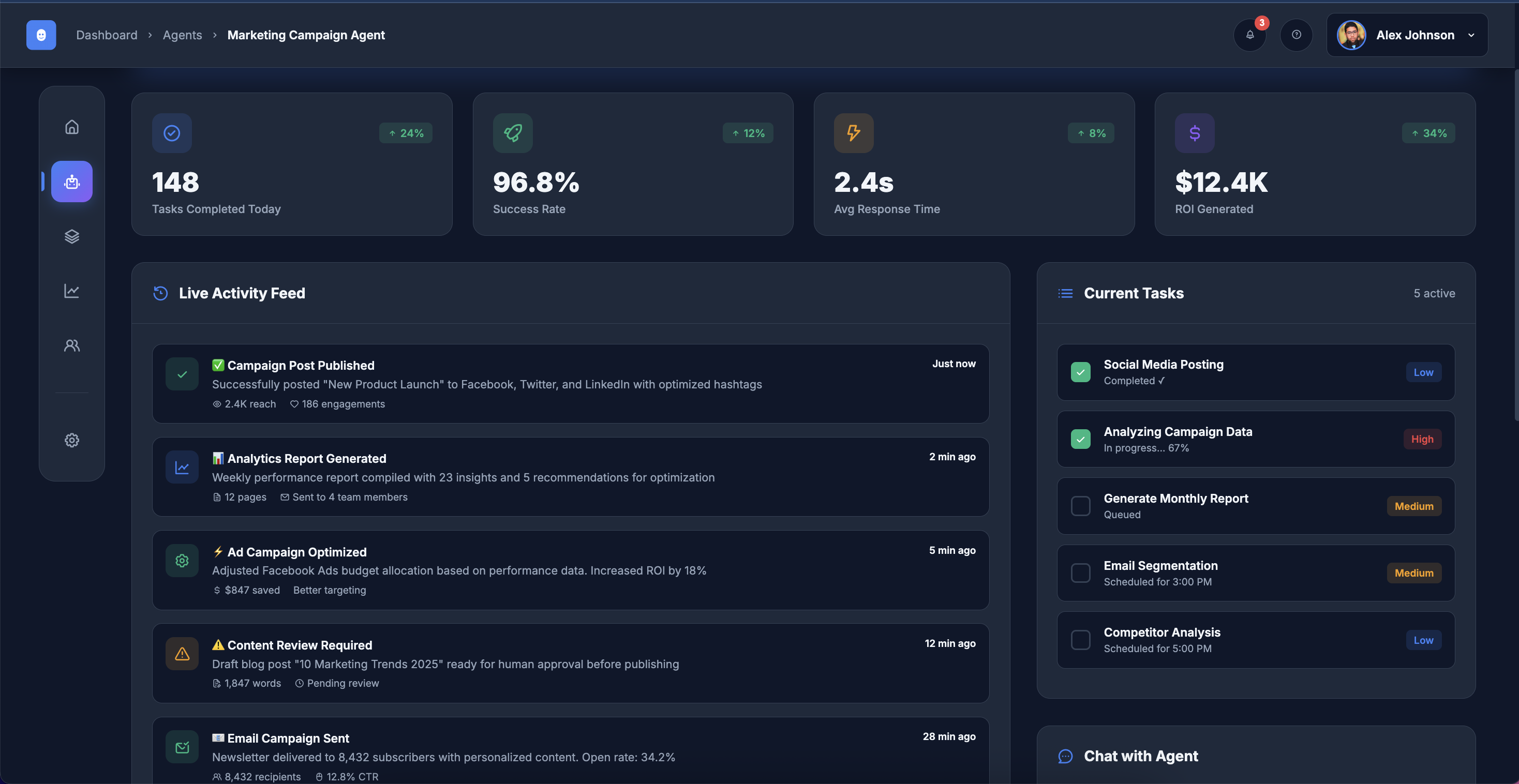Go to Dashboard breadcrumb
Screen dimensions: 1519x784
107,35
